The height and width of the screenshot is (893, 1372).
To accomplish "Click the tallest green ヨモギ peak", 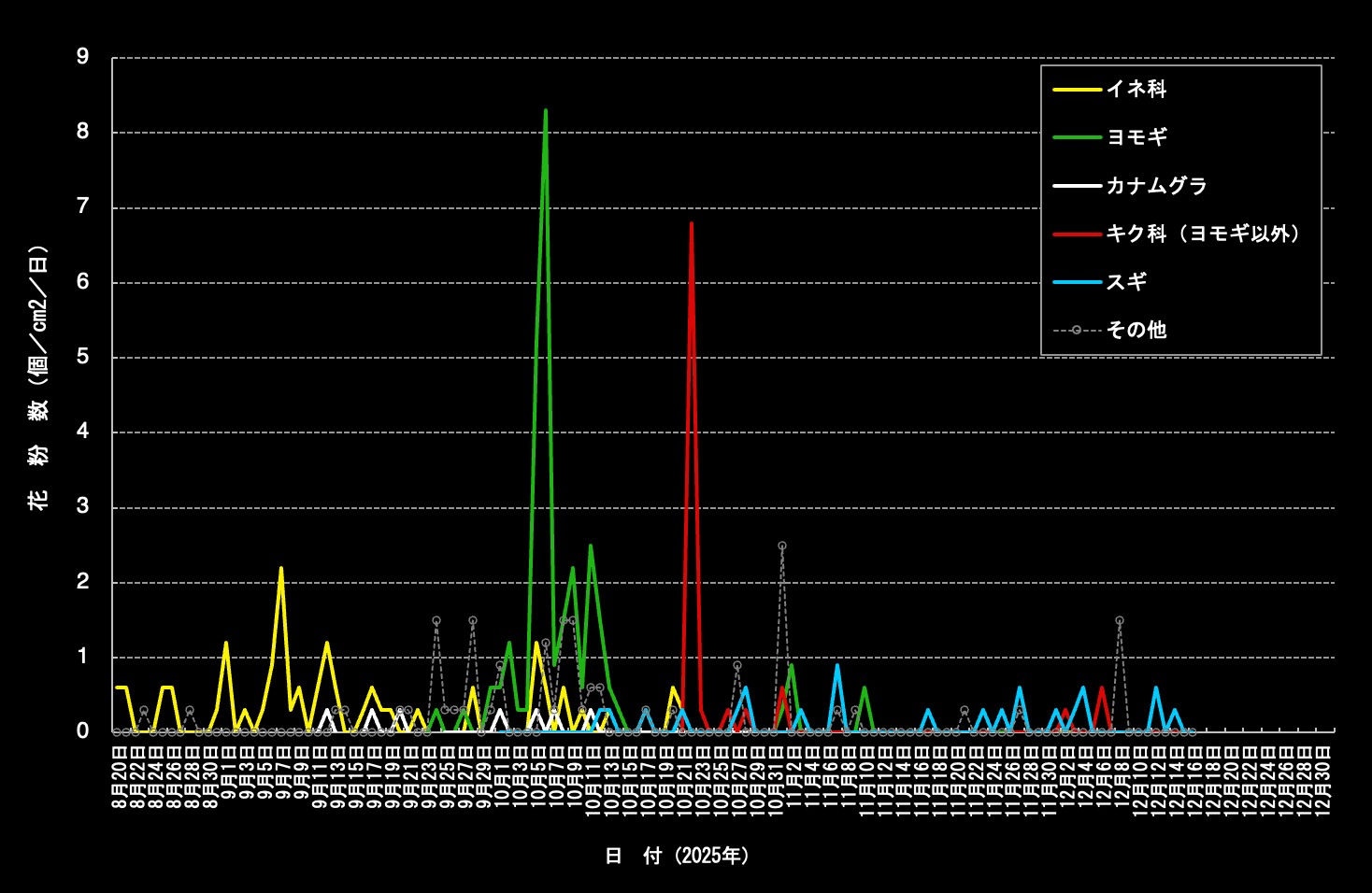I will tap(545, 111).
